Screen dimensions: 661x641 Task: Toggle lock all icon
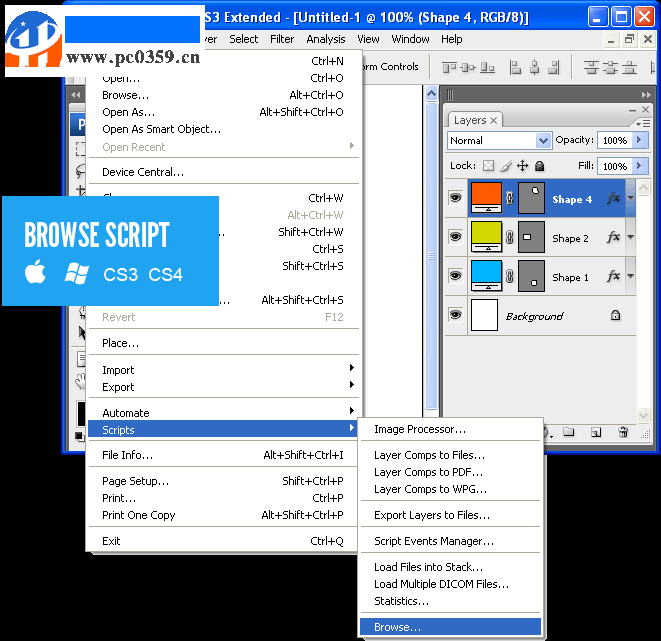[539, 166]
